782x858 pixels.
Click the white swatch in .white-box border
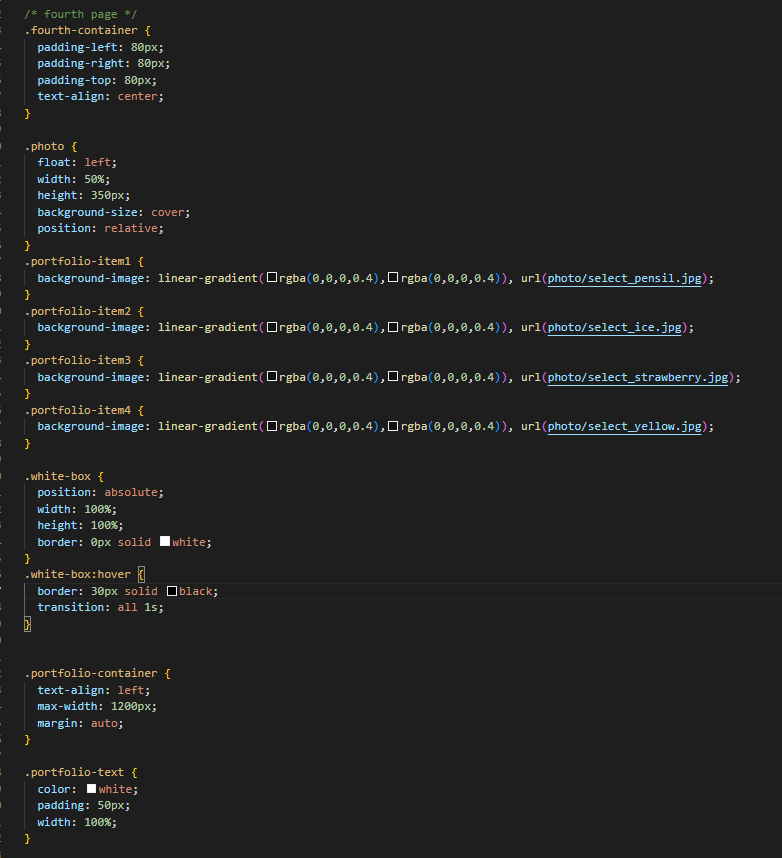pyautogui.click(x=165, y=542)
